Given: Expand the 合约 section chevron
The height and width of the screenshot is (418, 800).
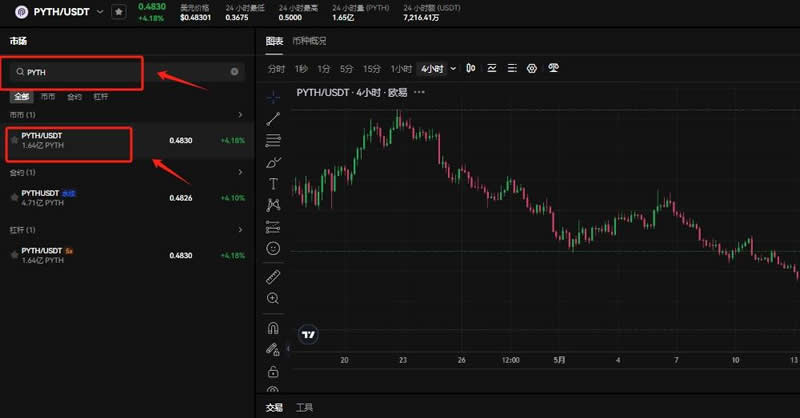Looking at the screenshot, I should pos(240,172).
